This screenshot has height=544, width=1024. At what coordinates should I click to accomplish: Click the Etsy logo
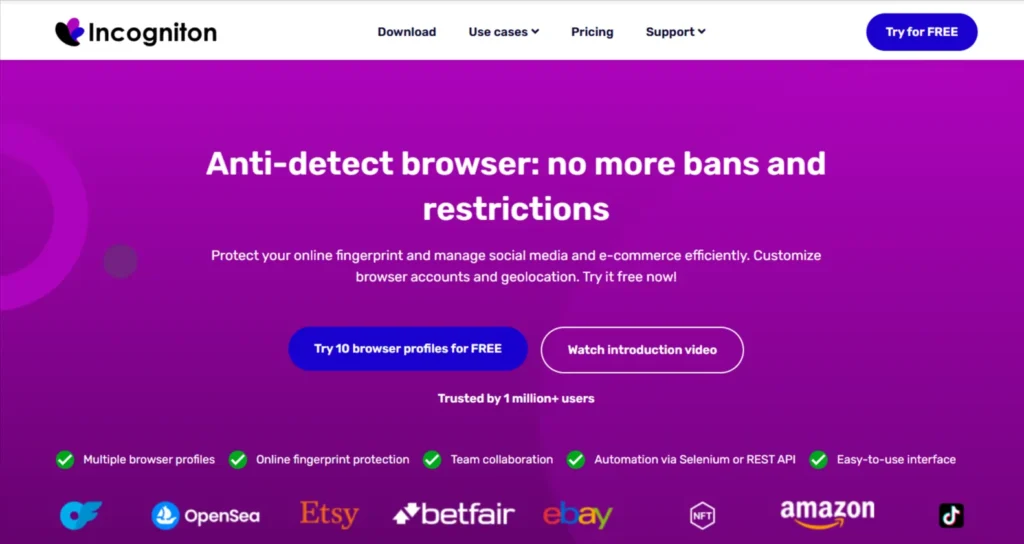pyautogui.click(x=329, y=515)
